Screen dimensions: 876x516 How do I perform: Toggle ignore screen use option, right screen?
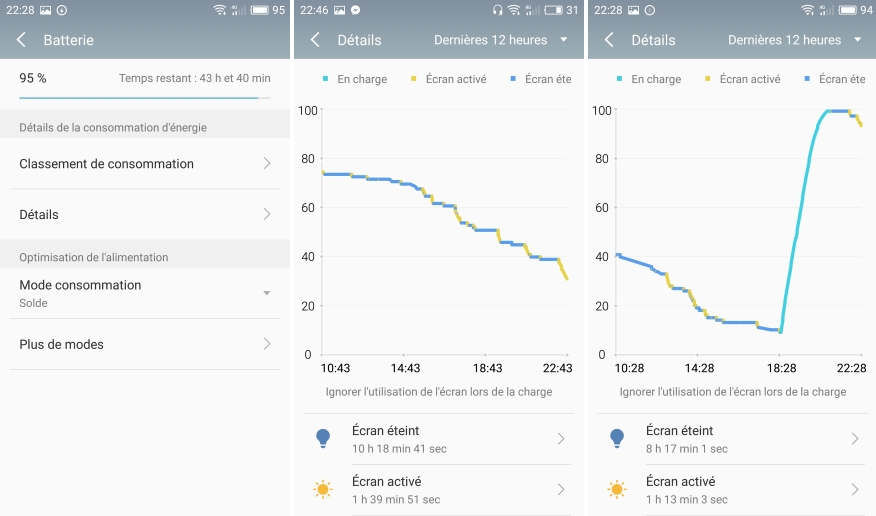coord(732,392)
